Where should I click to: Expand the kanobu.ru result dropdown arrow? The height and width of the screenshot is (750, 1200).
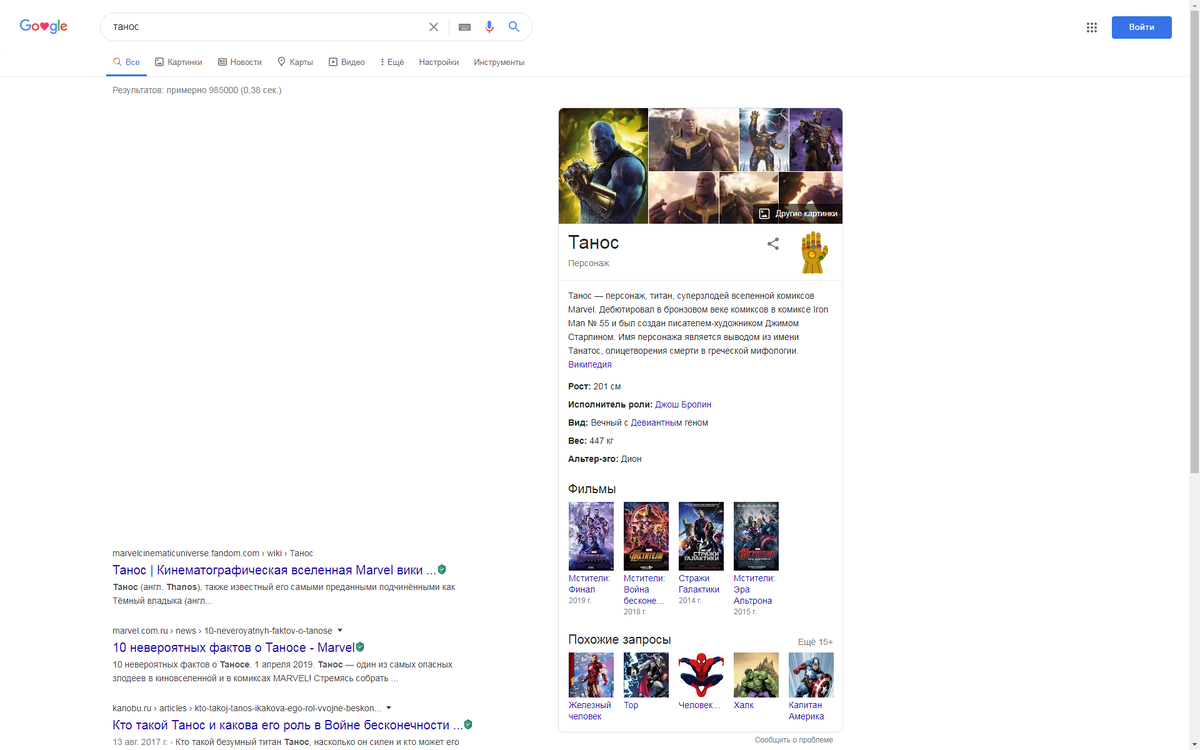tap(388, 708)
